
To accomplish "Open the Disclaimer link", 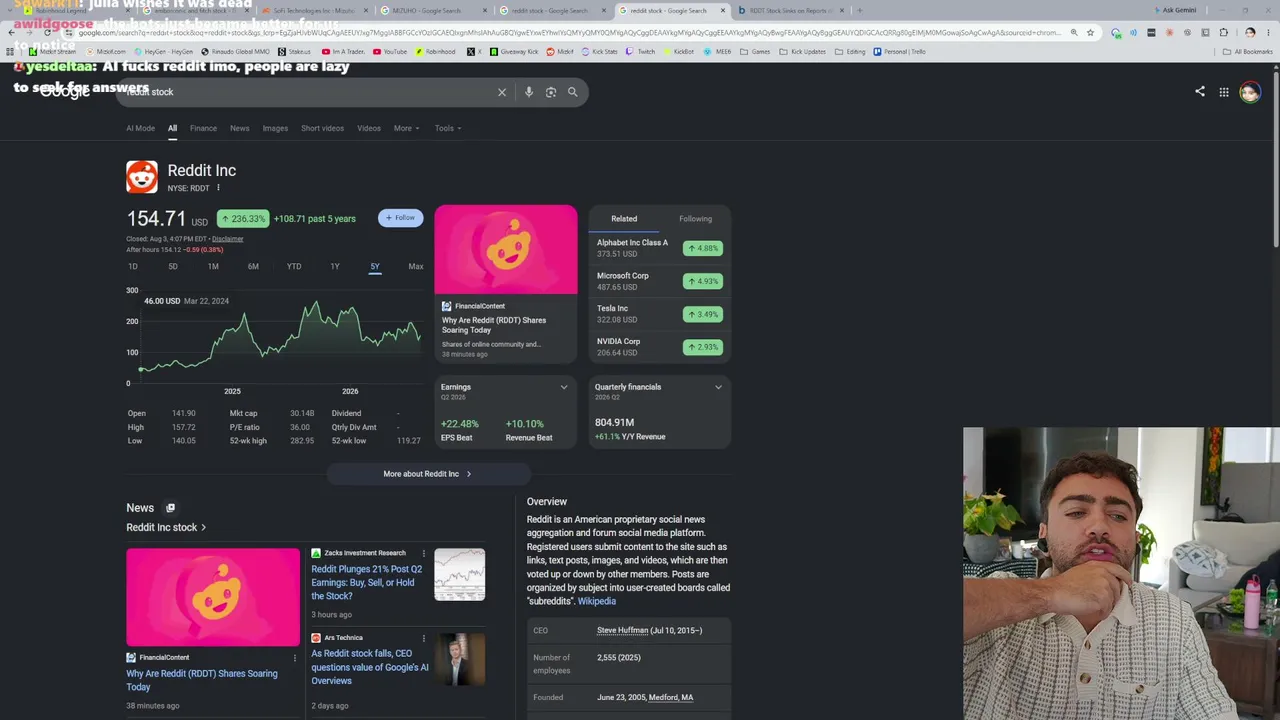I will pos(227,239).
